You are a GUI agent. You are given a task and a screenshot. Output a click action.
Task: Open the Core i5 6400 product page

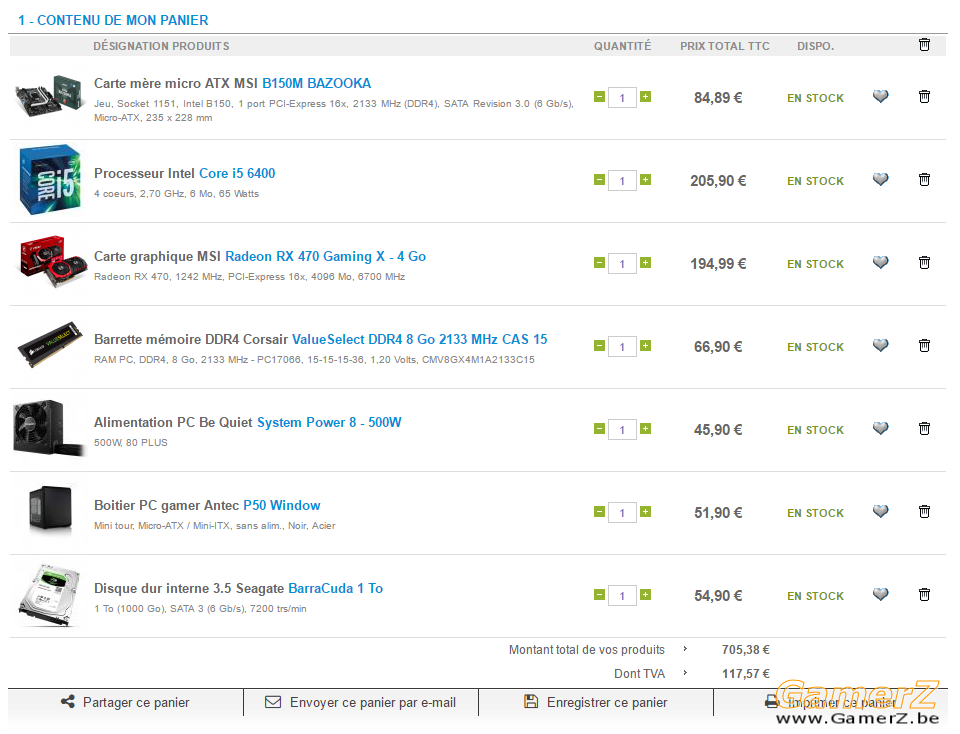tap(237, 173)
